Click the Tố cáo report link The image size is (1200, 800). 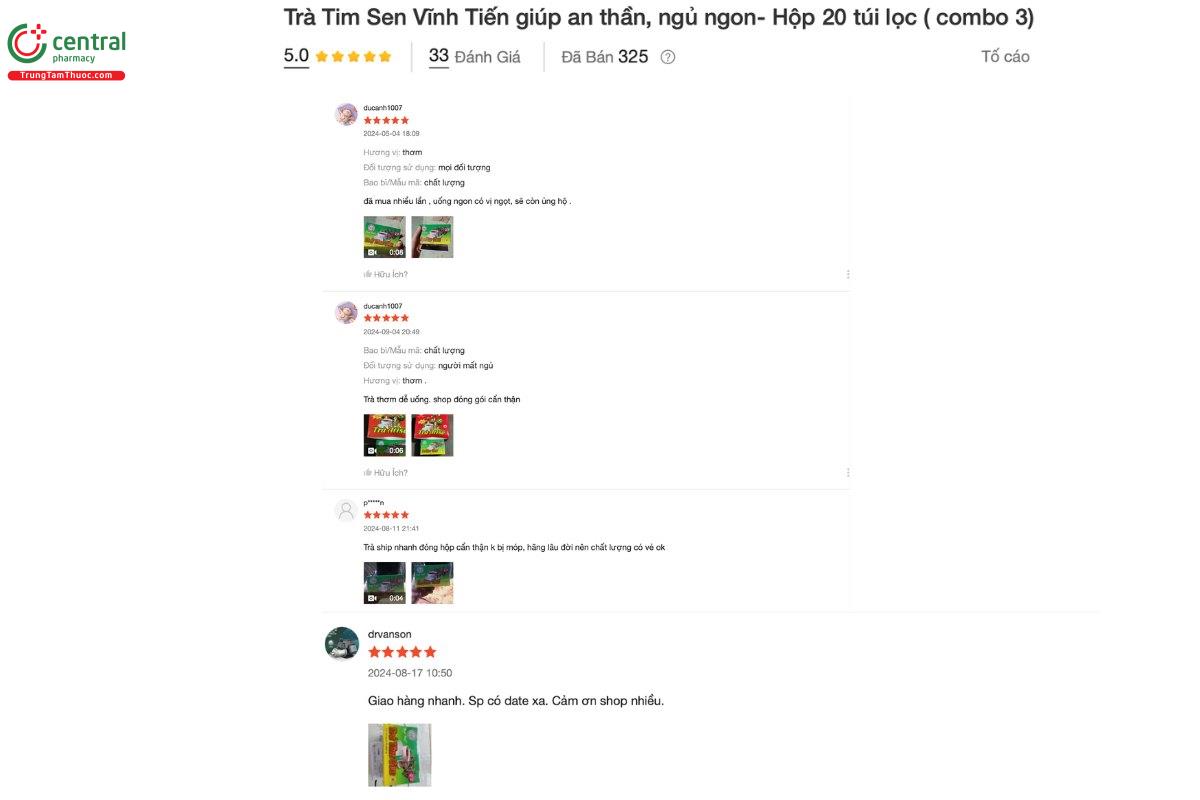point(1006,56)
